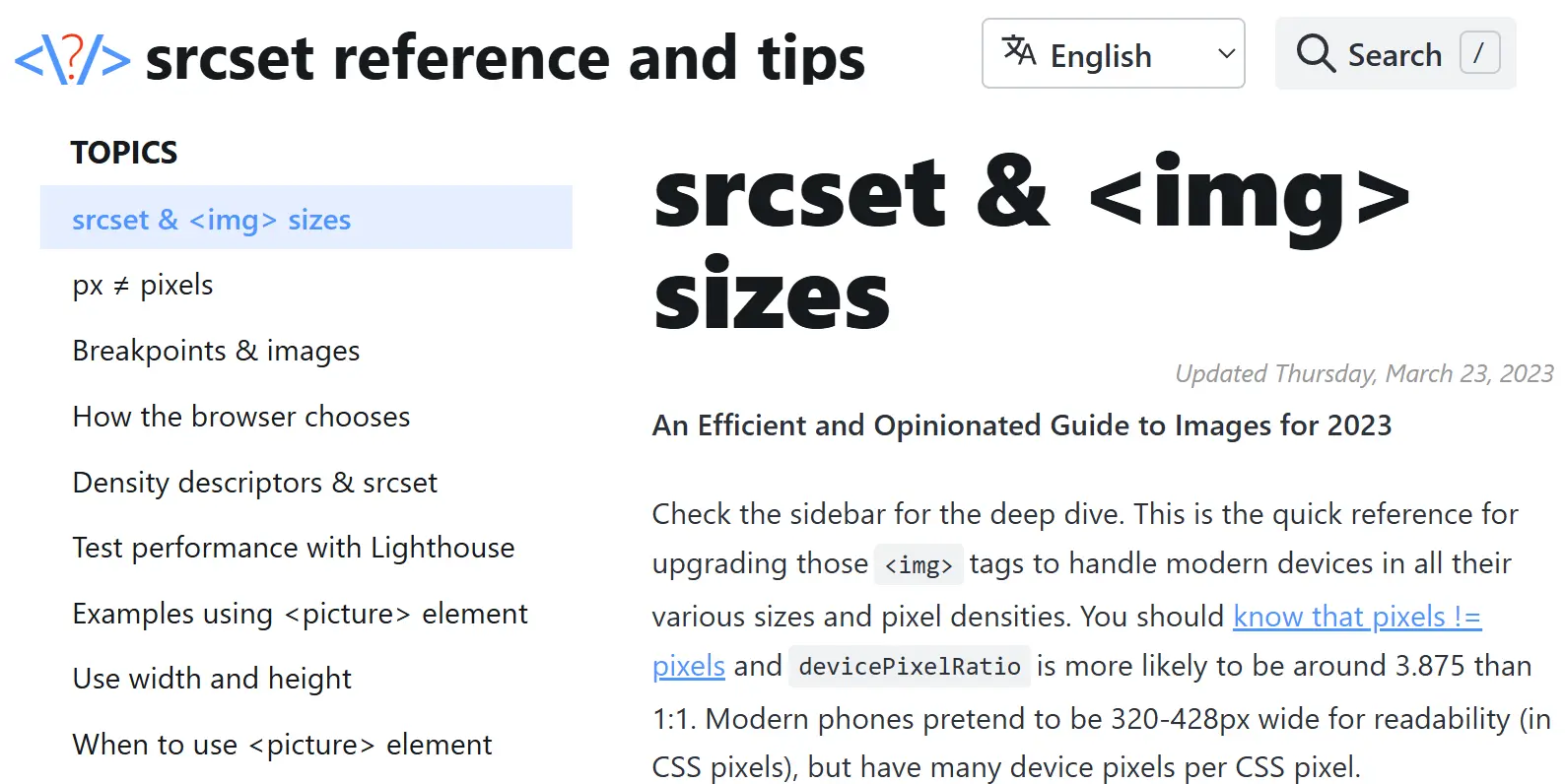Navigate to How the browser chooses
The image size is (1565, 784).
point(241,417)
